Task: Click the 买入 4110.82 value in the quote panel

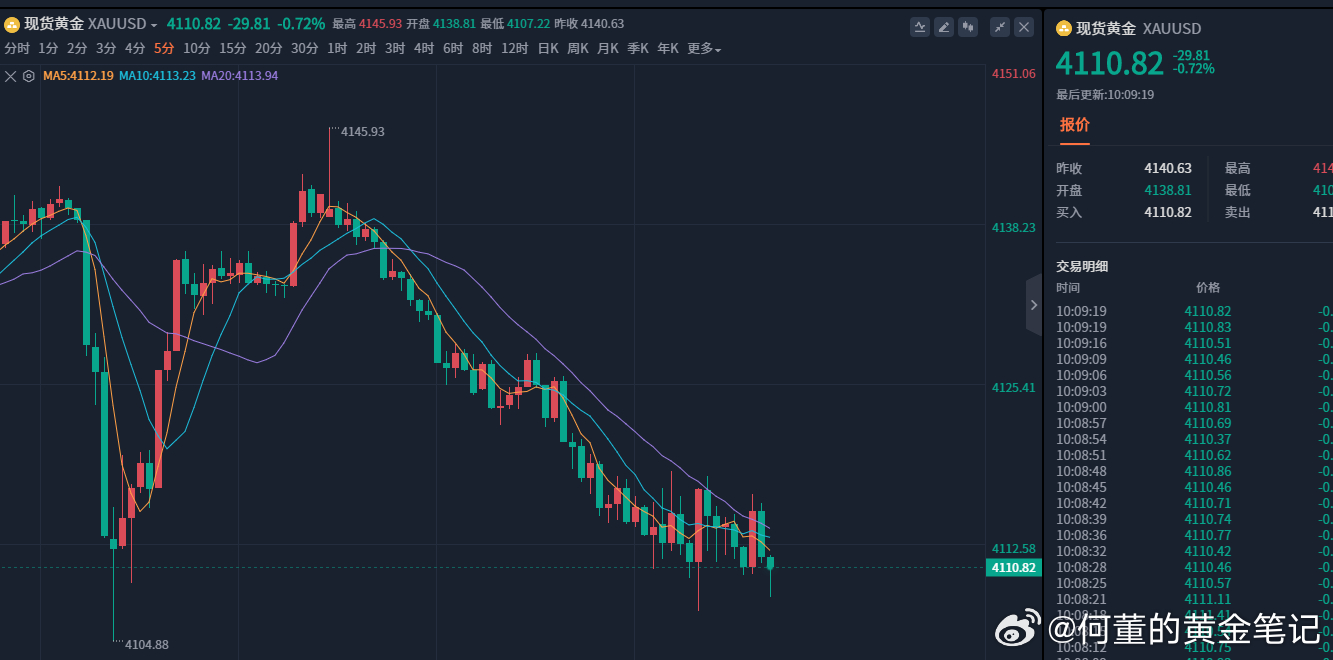Action: (x=1168, y=212)
